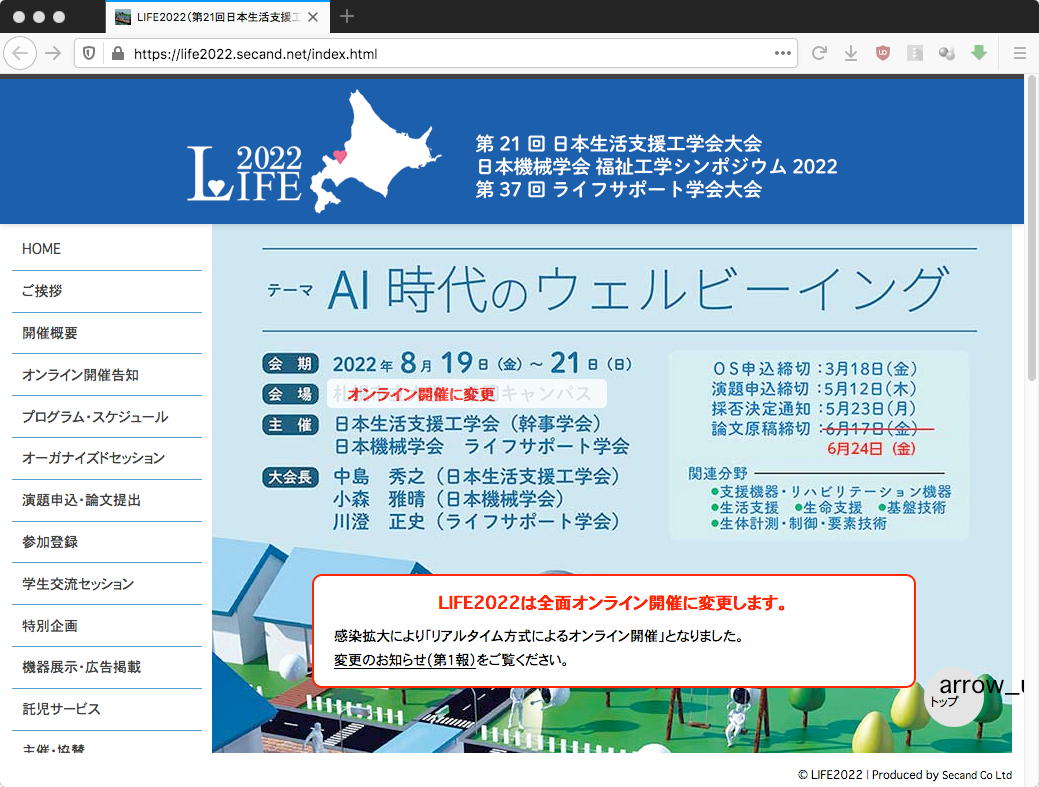Open the 変更のお知らせ(第1報) link
1039x787 pixels.
point(404,660)
